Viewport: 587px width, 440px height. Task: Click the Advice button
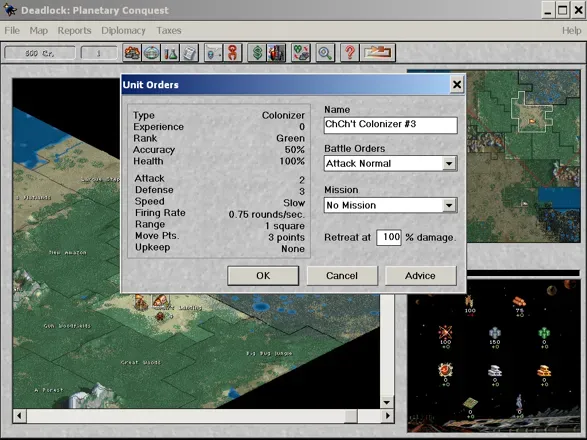pos(420,276)
